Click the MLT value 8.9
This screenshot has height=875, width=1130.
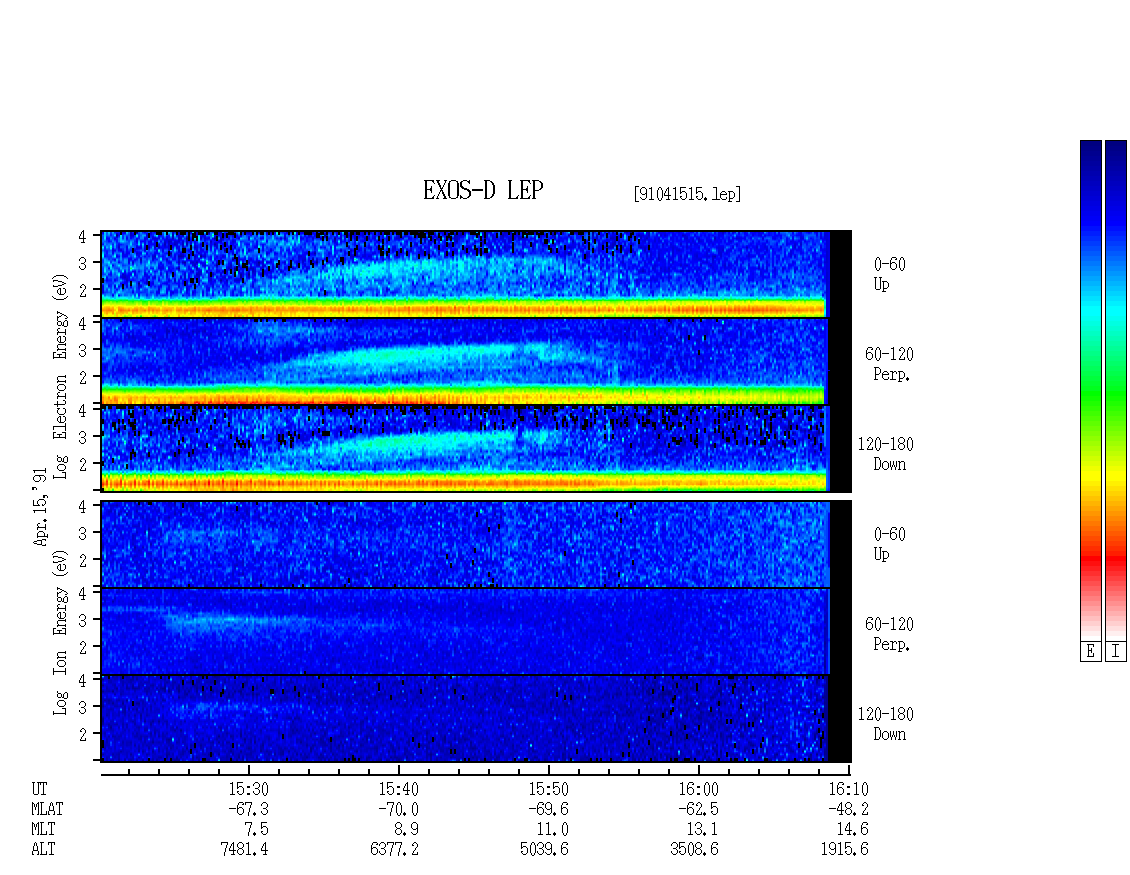click(x=406, y=830)
